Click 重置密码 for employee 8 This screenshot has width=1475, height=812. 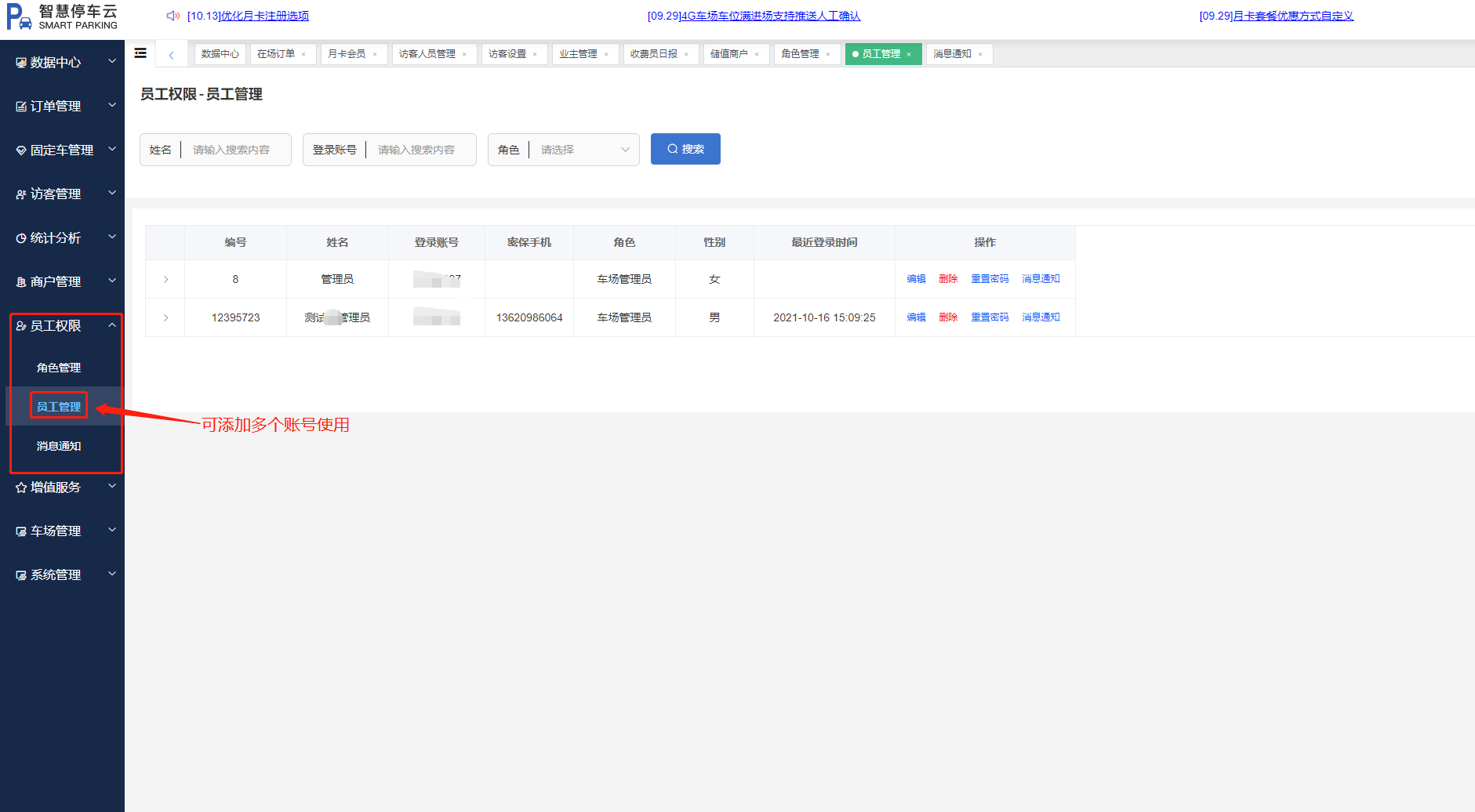[990, 279]
